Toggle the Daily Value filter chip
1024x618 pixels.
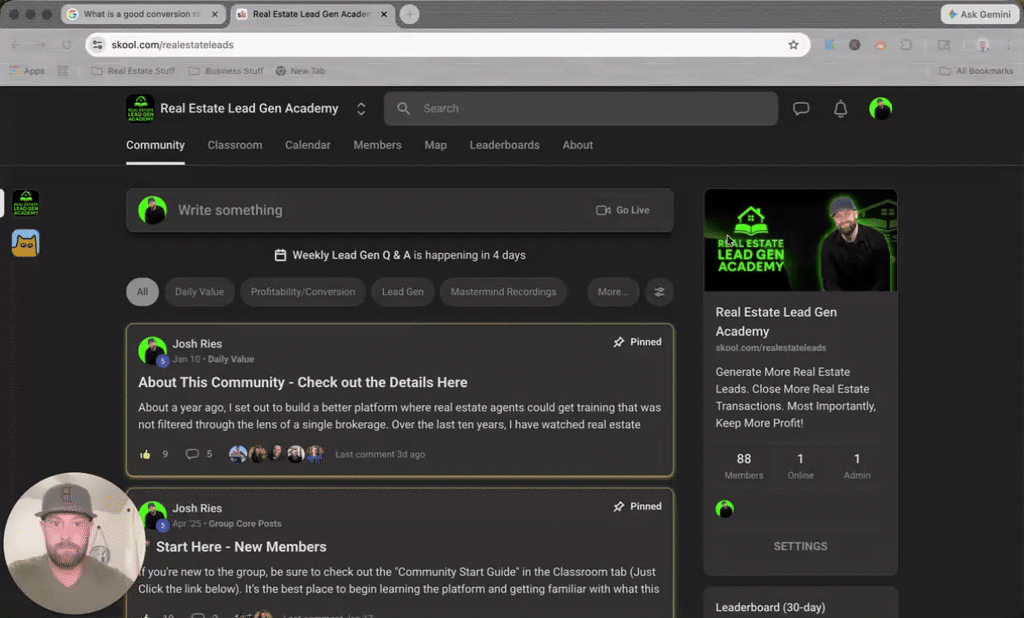(199, 292)
